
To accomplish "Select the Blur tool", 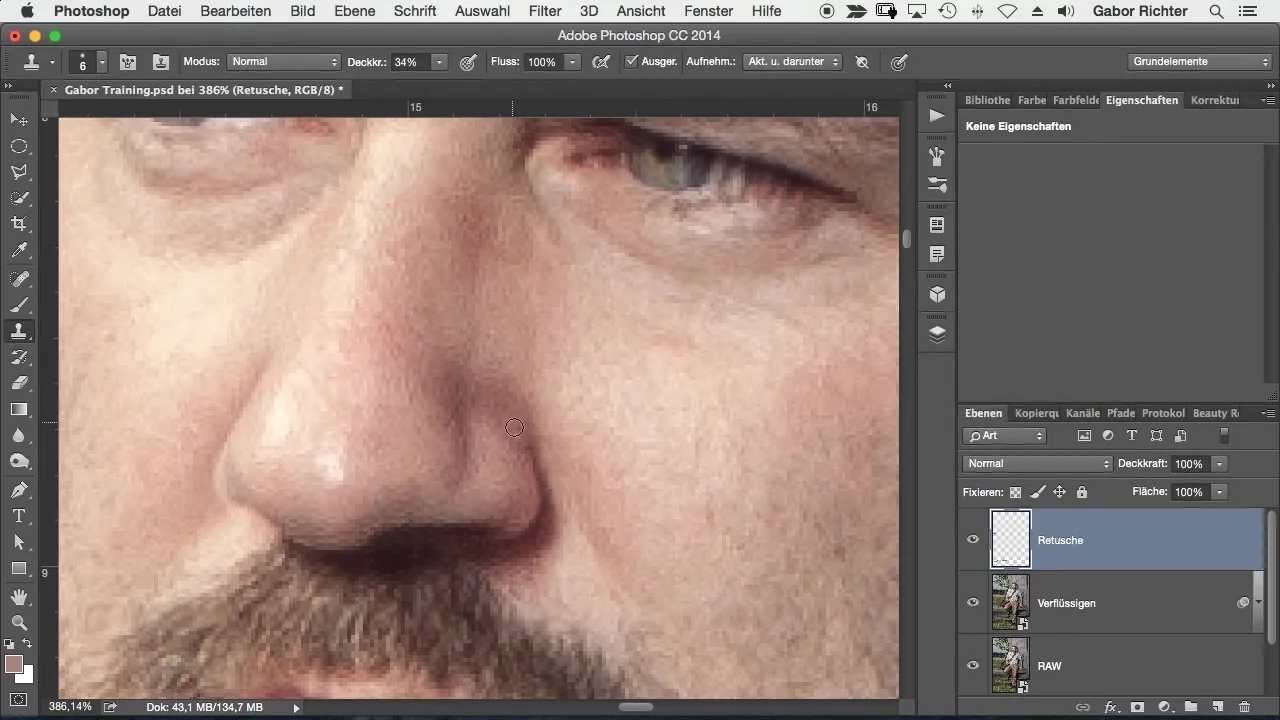I will pos(19,435).
